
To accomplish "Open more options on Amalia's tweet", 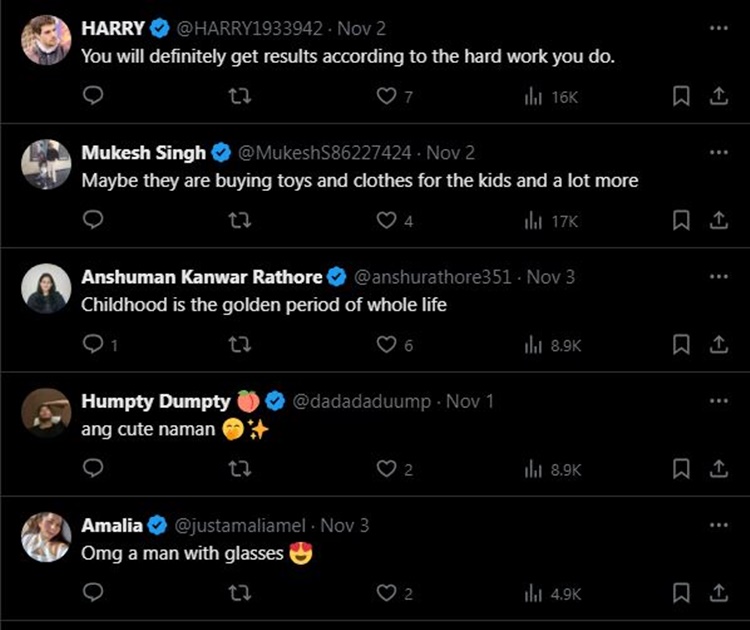I will [x=718, y=525].
